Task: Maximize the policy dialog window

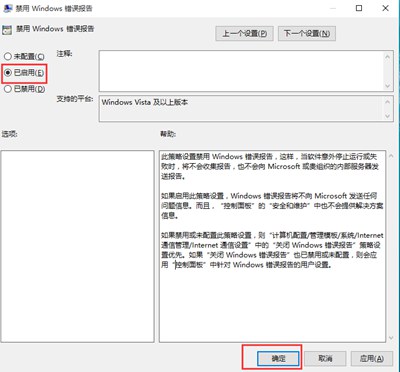Action: point(359,8)
